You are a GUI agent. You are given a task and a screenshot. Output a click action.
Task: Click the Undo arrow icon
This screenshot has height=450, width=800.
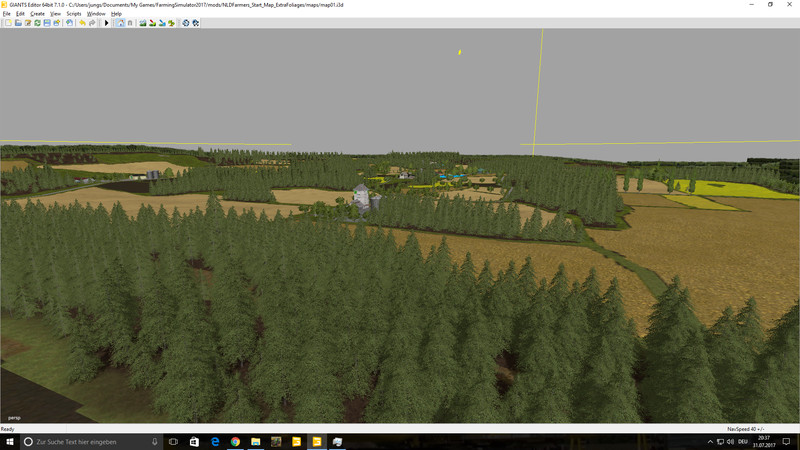82,22
